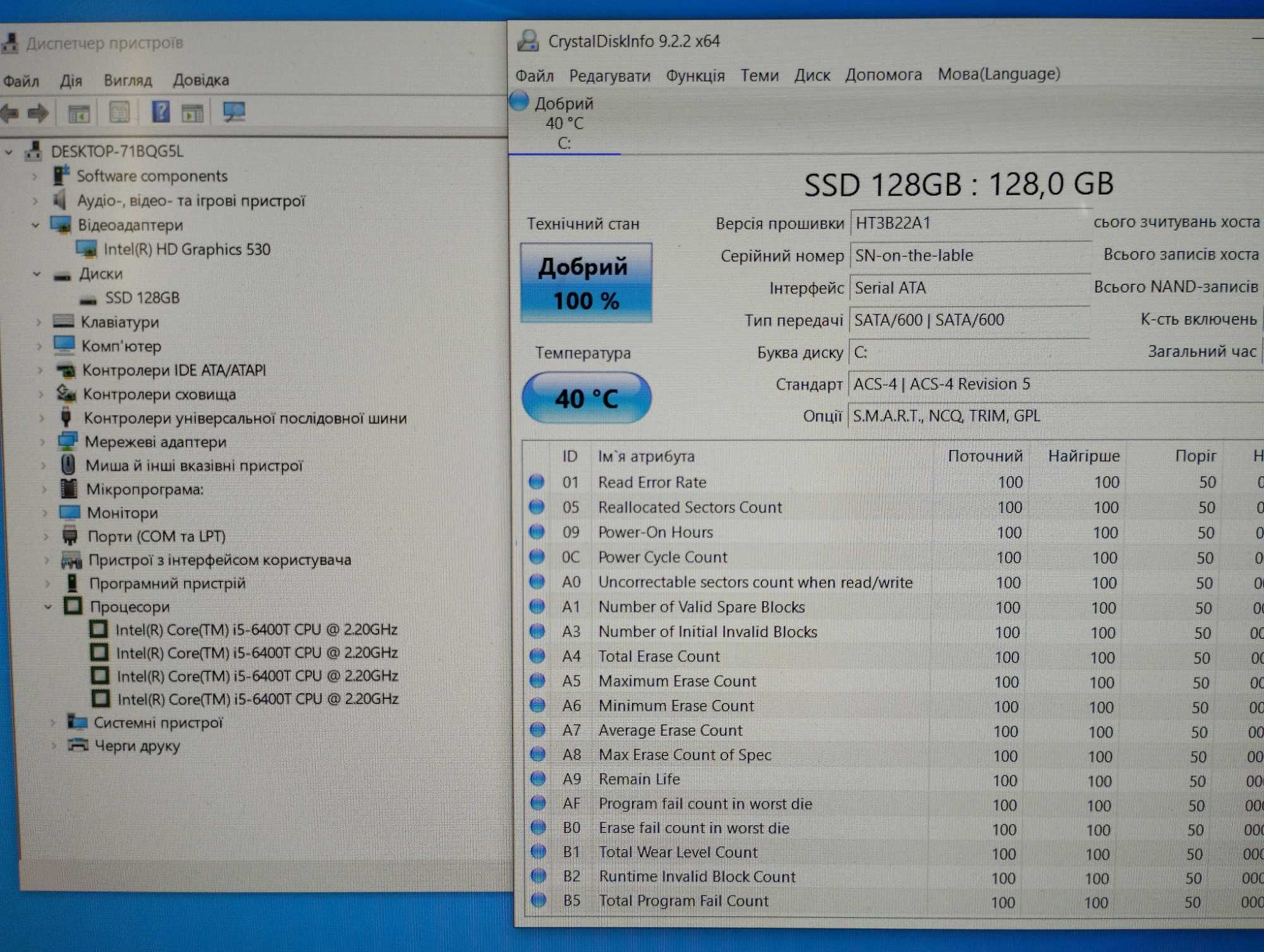The image size is (1264, 952).
Task: Open the Допомога menu in CrystalDiskInfo
Action: [x=884, y=75]
